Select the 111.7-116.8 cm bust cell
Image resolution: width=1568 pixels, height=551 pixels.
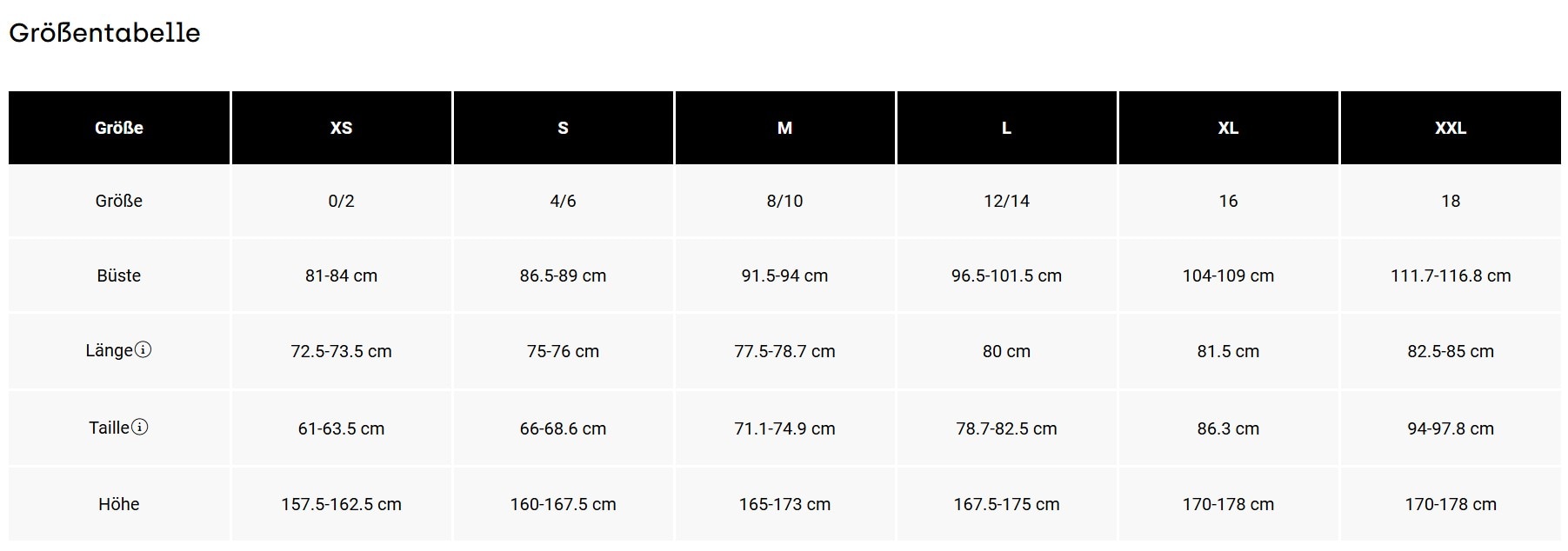point(1450,275)
